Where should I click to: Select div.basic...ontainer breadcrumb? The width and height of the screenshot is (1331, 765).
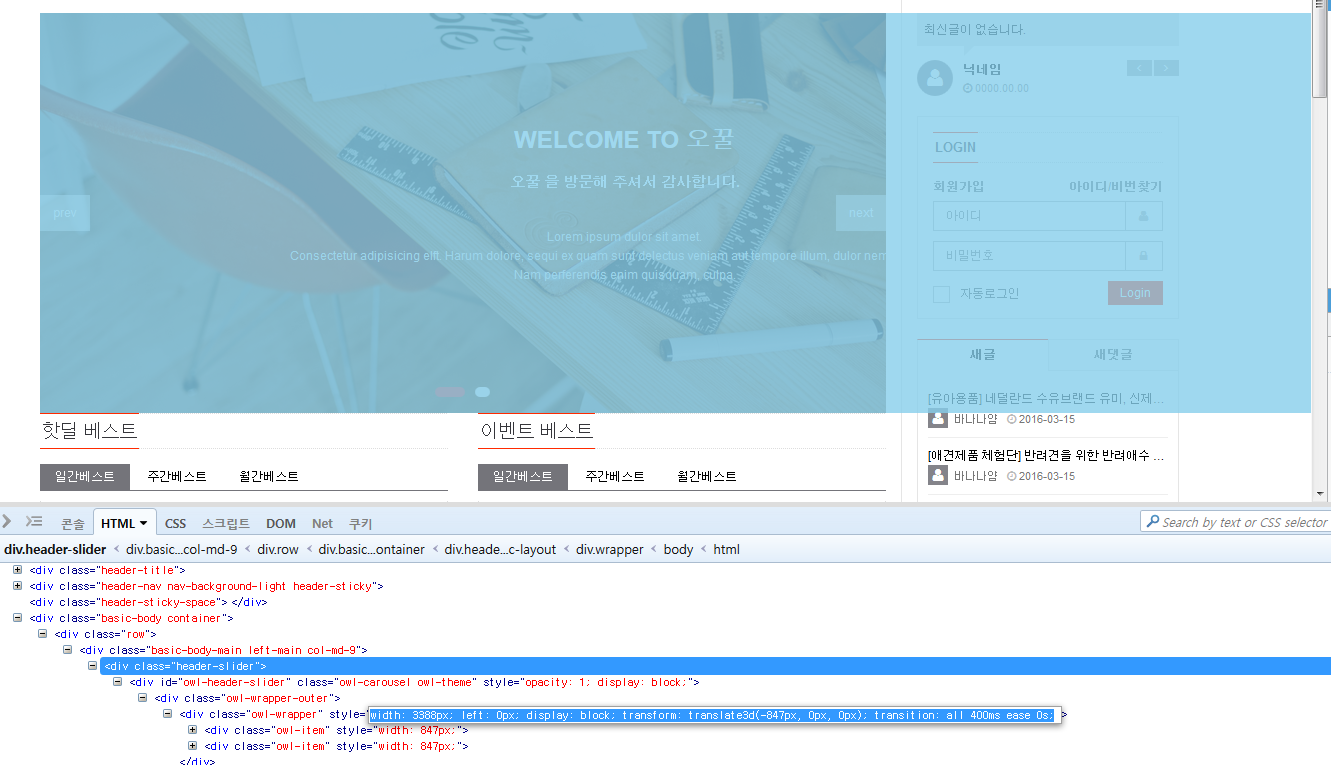click(x=372, y=549)
